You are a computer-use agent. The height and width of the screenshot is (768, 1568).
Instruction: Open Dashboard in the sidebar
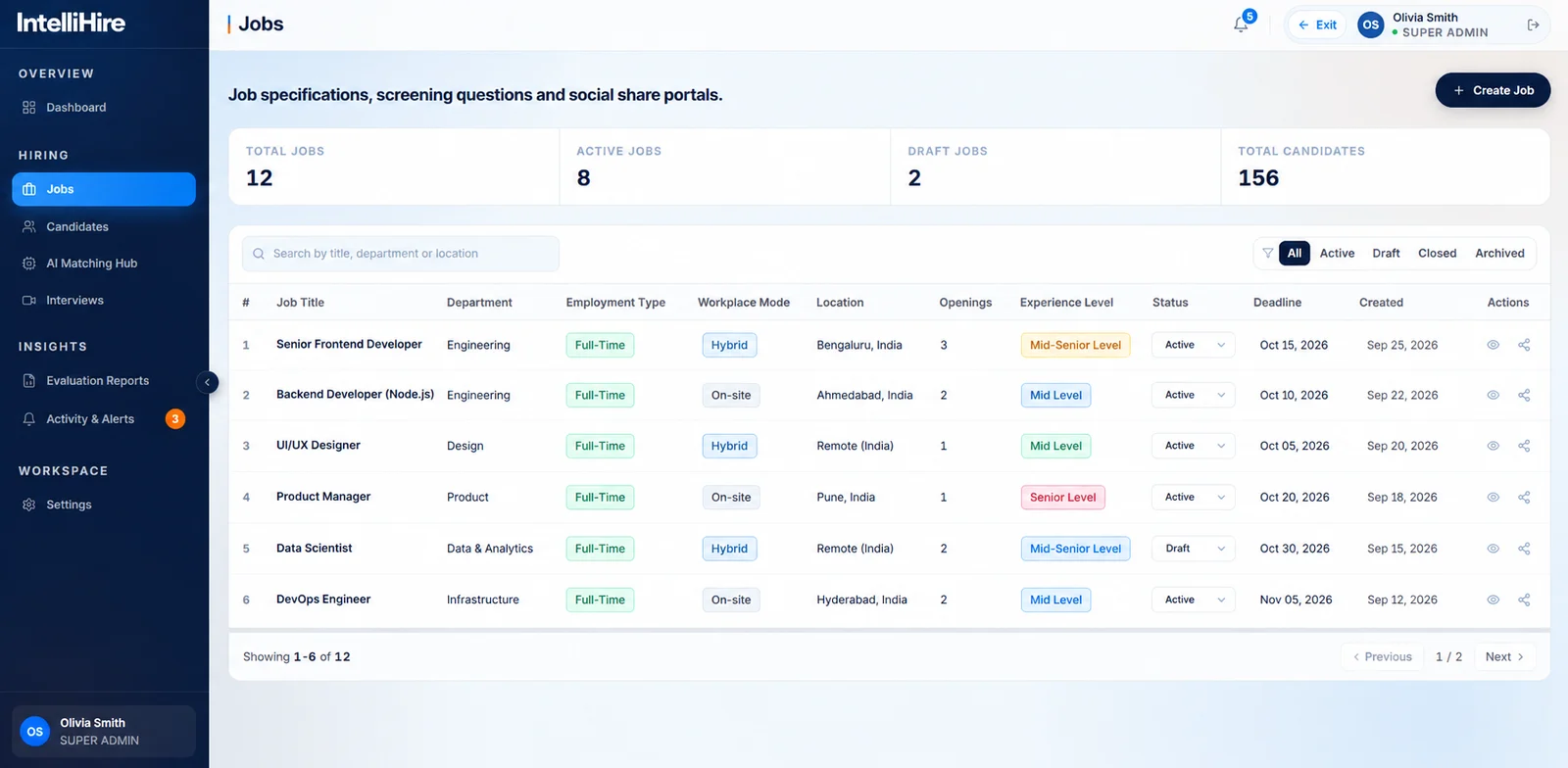pyautogui.click(x=104, y=108)
